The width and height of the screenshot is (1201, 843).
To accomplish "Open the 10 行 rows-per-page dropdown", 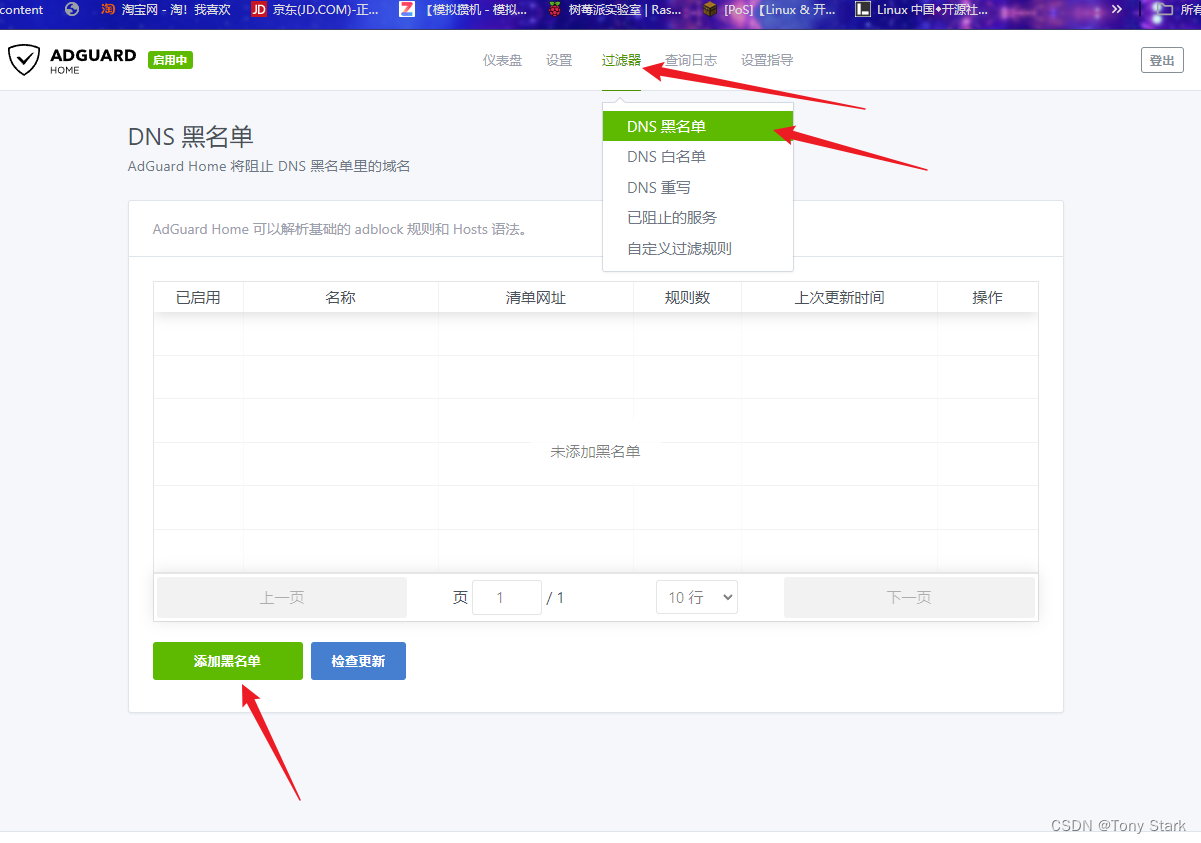I will click(696, 597).
